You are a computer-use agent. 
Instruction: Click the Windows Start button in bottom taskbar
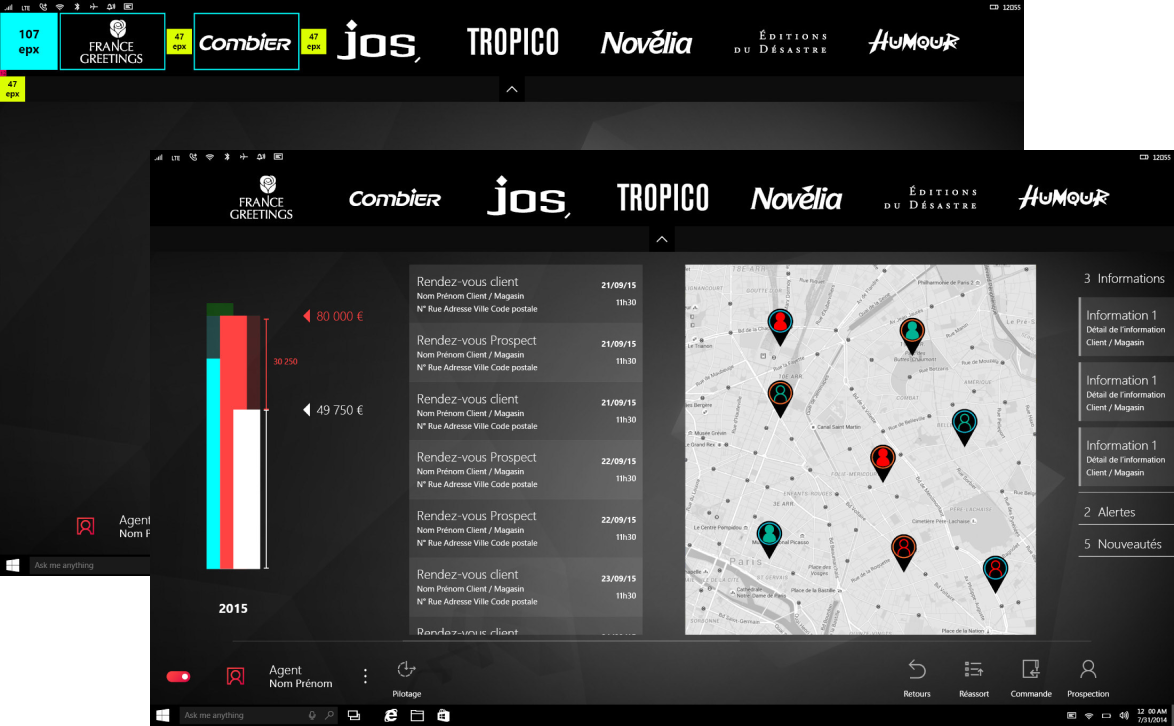(163, 716)
